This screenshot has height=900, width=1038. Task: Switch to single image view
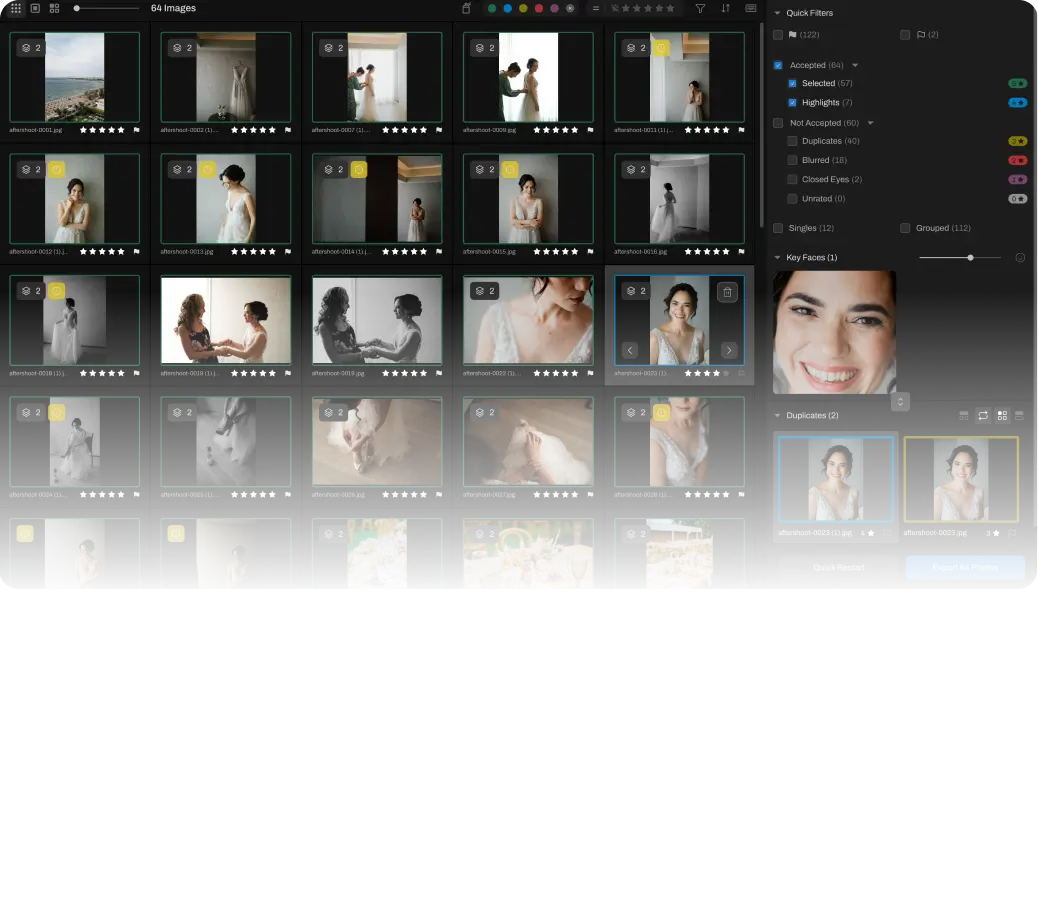(x=36, y=8)
